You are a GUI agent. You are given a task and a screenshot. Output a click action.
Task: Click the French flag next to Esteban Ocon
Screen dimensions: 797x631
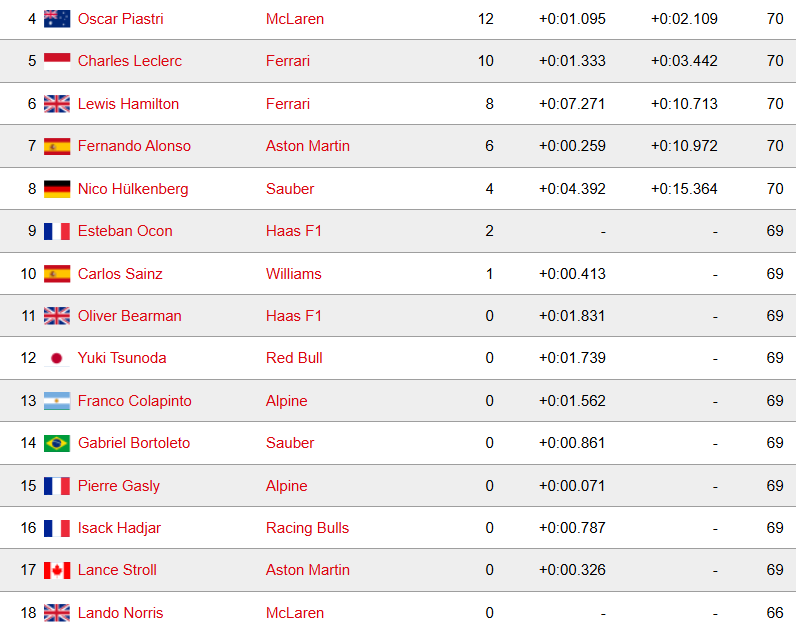click(57, 231)
